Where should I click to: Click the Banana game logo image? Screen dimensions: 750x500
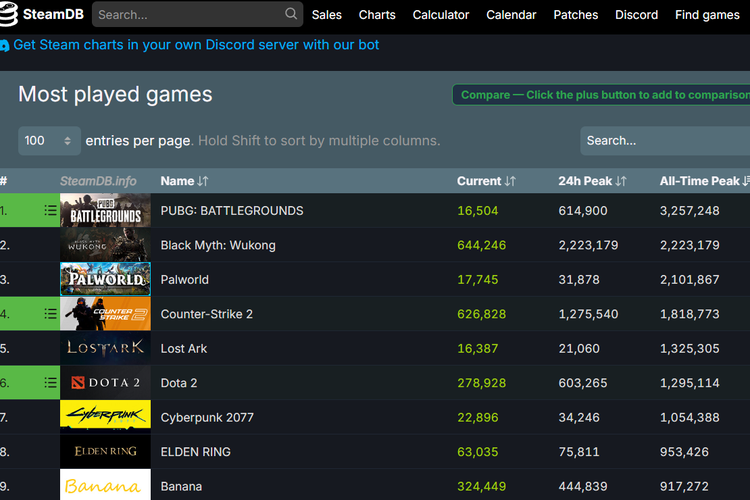pos(105,486)
